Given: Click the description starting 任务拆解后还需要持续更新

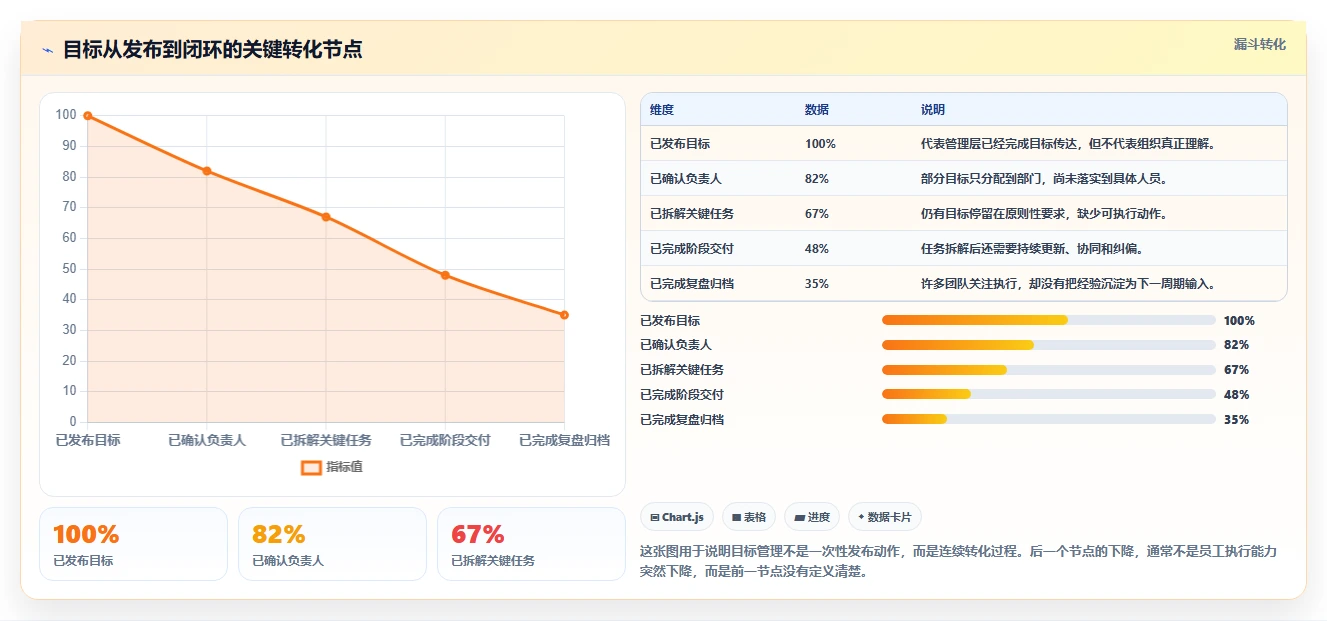Looking at the screenshot, I should click(1032, 249).
